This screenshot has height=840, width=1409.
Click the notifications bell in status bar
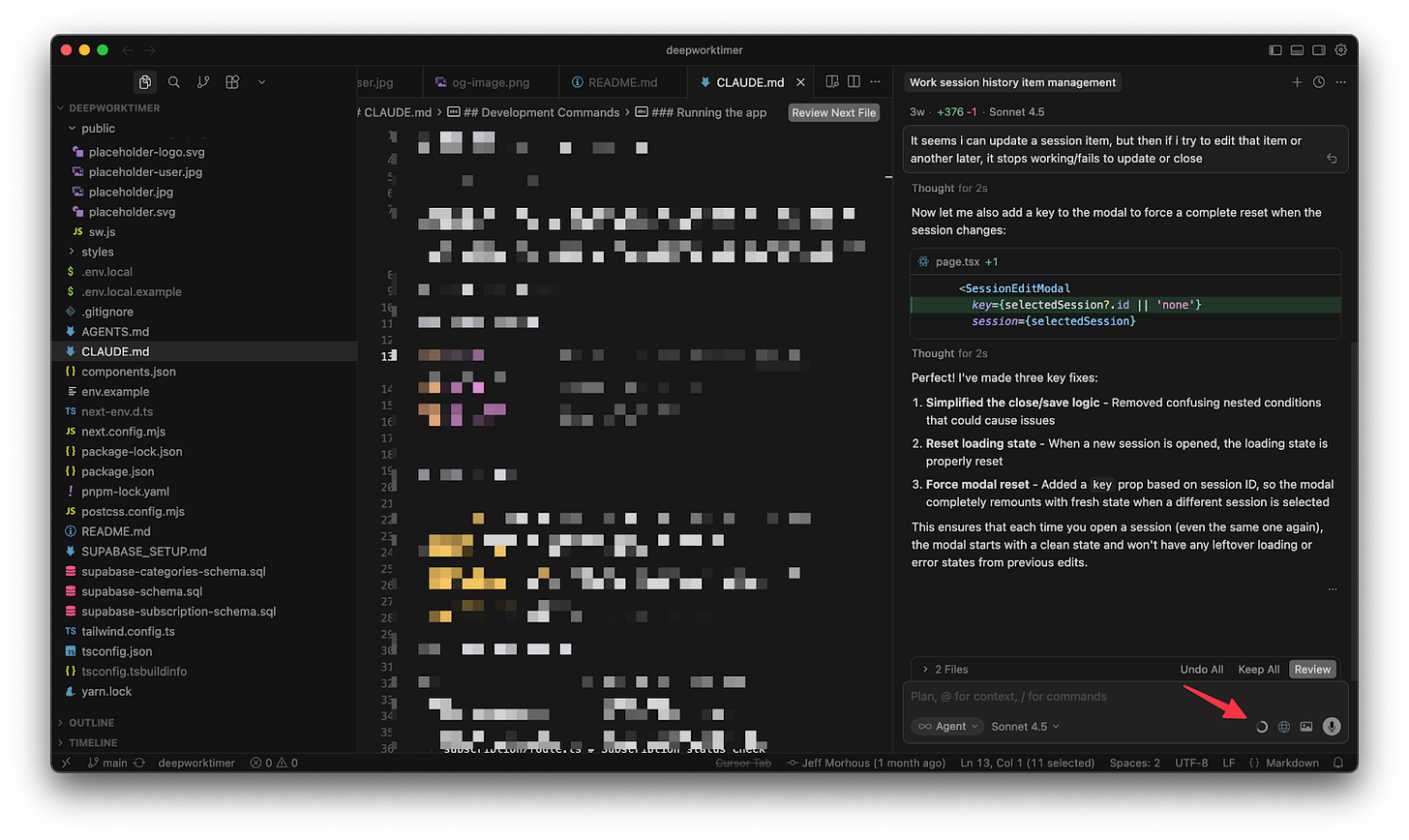click(x=1338, y=763)
